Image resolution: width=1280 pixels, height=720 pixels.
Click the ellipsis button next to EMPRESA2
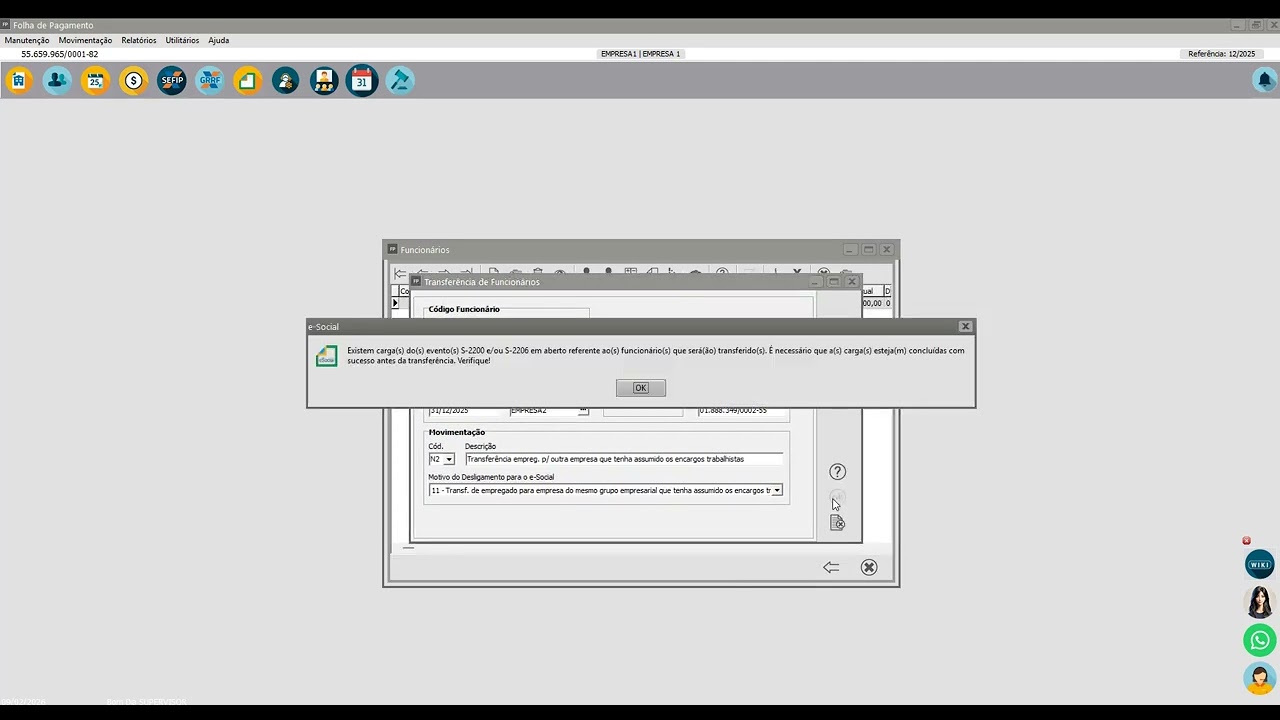click(x=584, y=411)
